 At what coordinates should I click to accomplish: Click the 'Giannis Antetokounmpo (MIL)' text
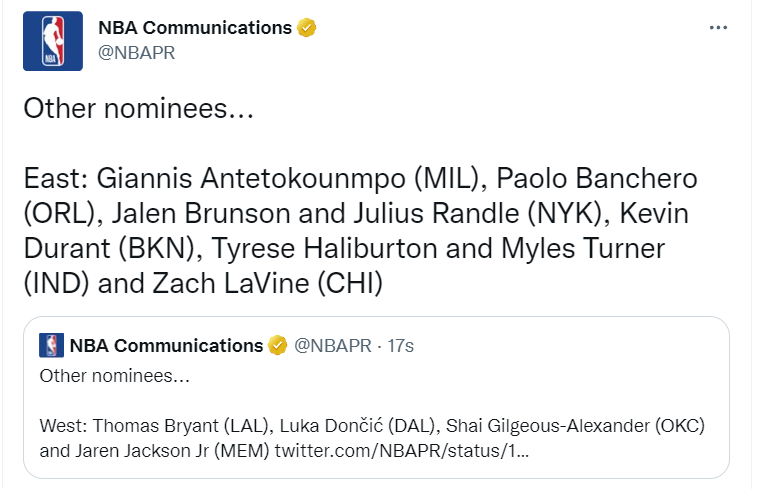pos(289,178)
